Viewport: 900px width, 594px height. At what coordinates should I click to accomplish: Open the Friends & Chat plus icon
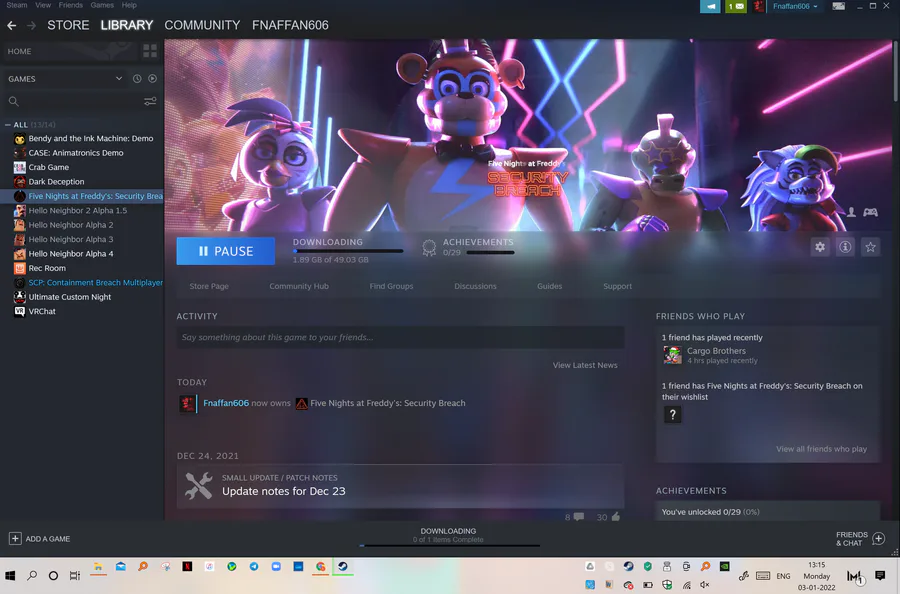[878, 538]
